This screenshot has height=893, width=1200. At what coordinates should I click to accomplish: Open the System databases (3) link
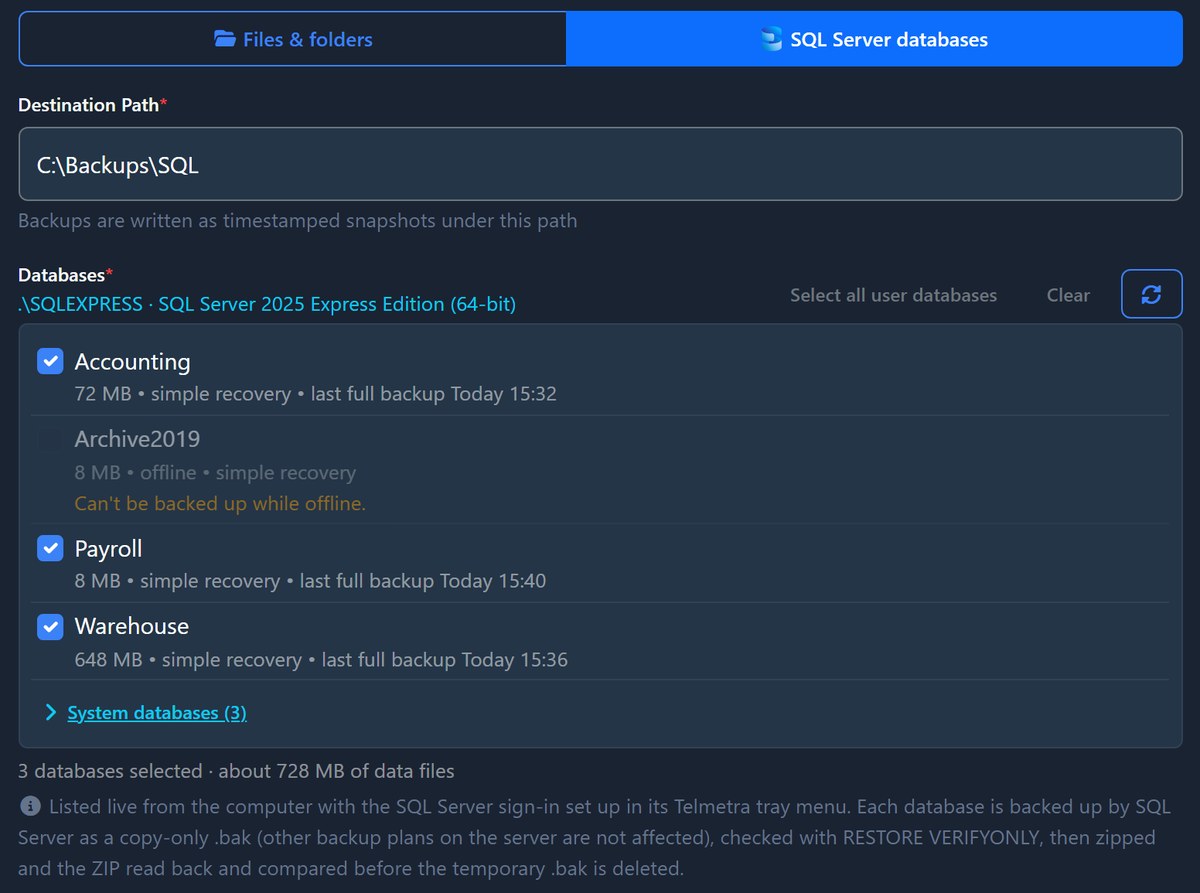157,713
